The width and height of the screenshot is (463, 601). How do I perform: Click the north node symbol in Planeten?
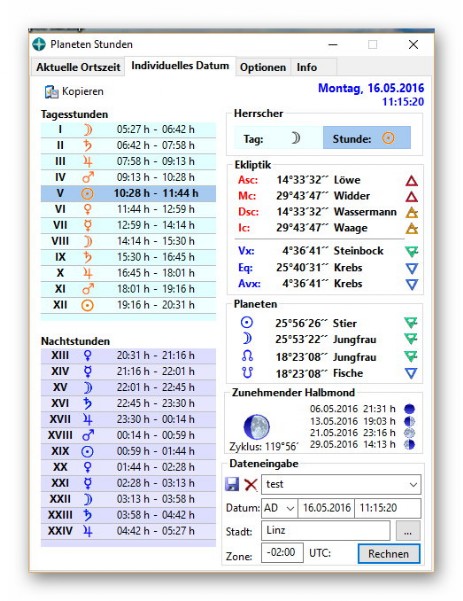tap(247, 356)
